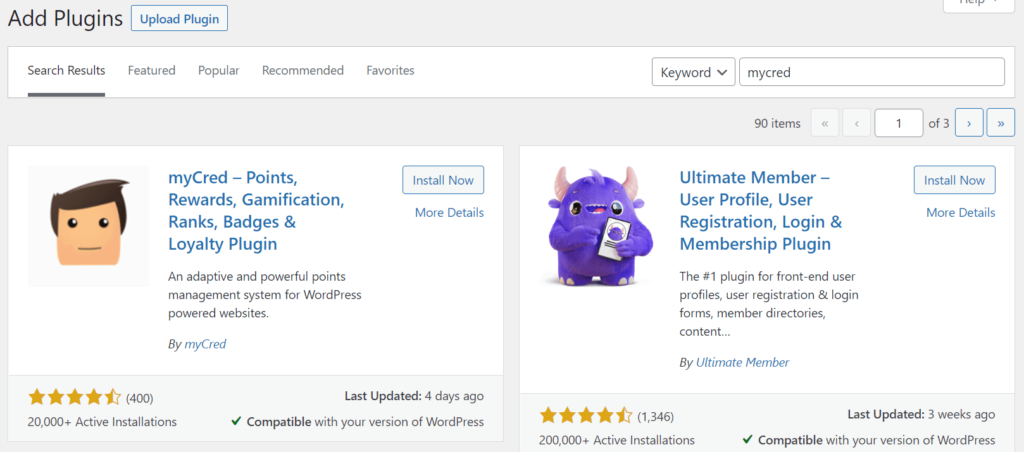Screen dimensions: 1024x452
Task: Open the Keyword search type dropdown
Action: (x=694, y=72)
